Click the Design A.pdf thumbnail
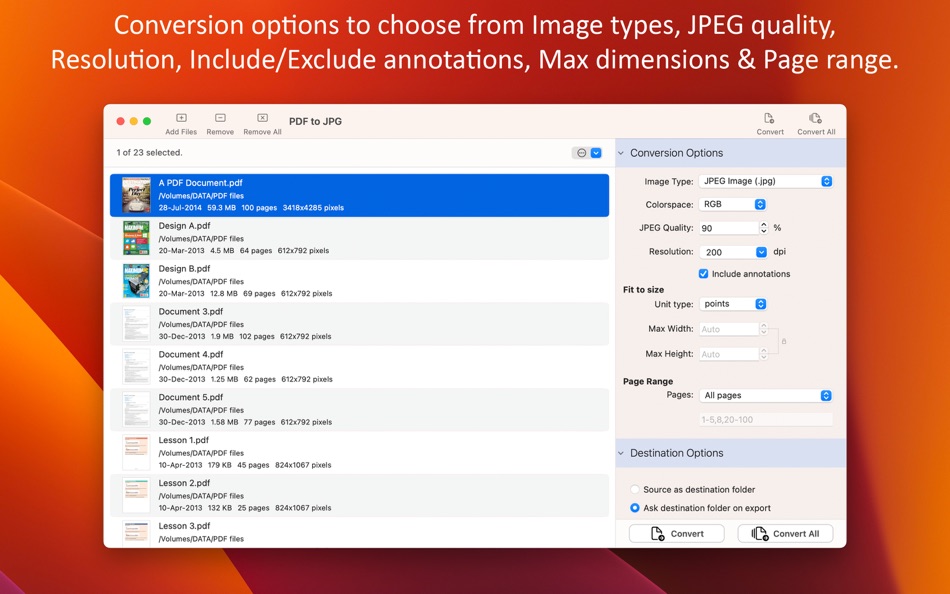Image resolution: width=950 pixels, height=594 pixels. [x=136, y=238]
